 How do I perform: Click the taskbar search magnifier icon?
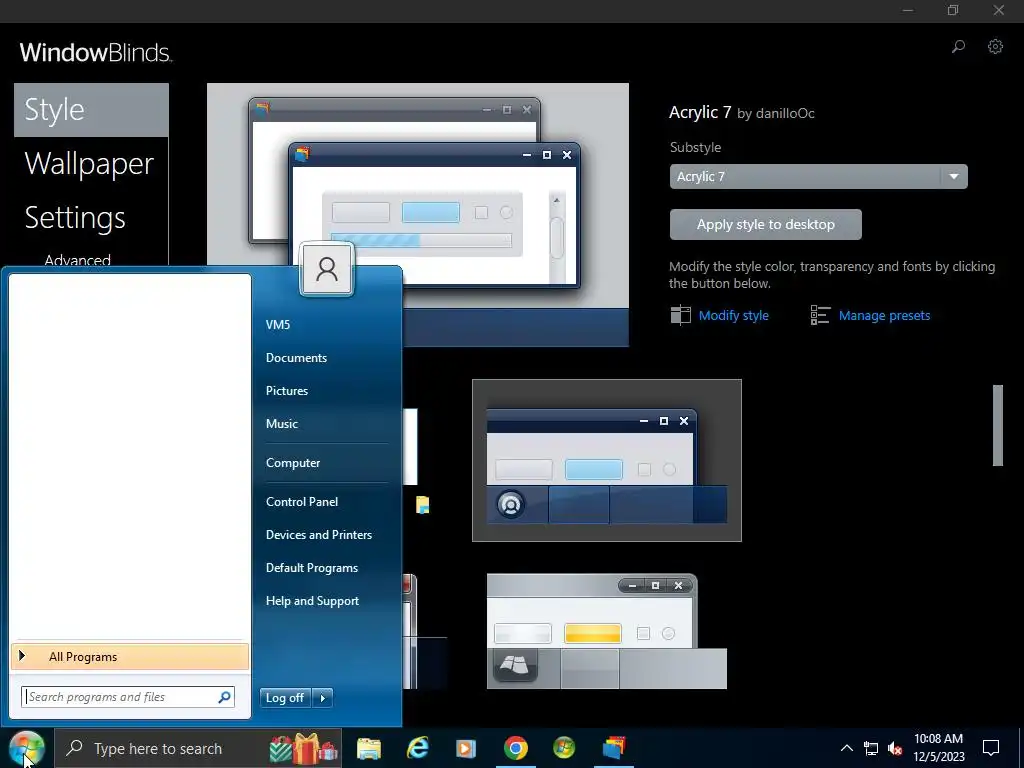[74, 748]
